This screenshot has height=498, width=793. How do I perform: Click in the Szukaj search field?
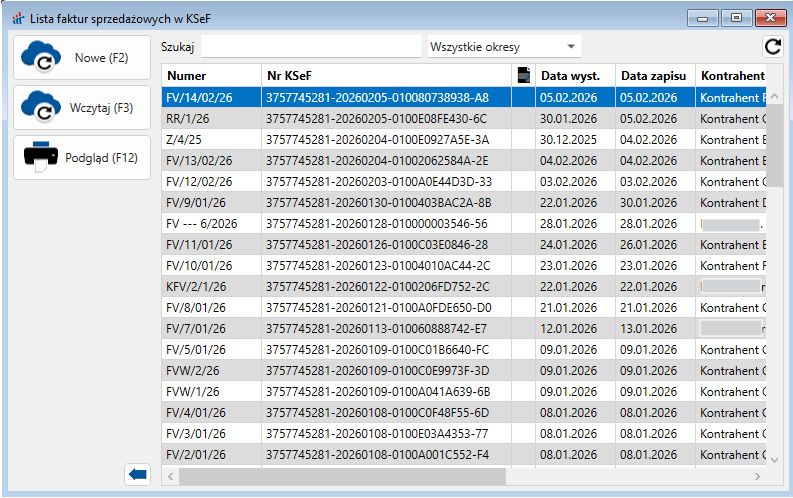click(311, 46)
